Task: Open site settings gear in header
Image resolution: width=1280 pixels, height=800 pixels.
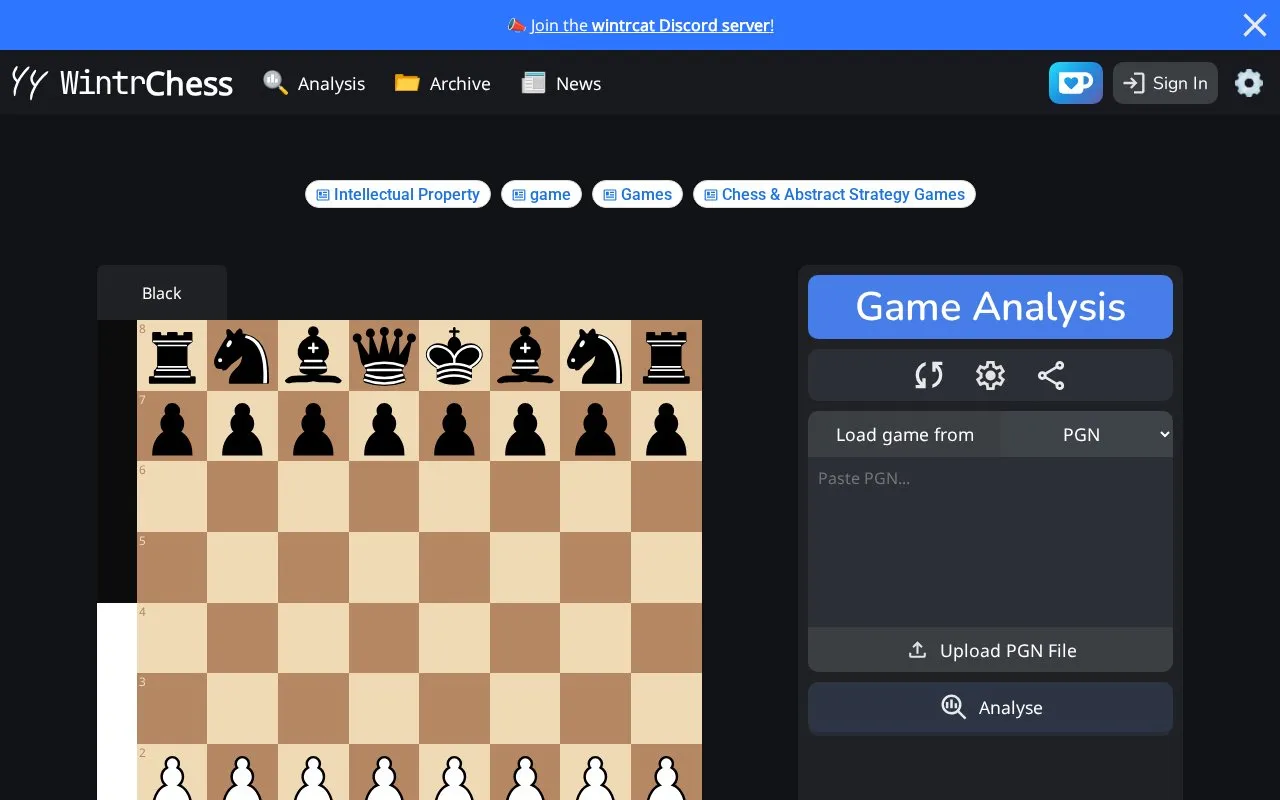Action: [x=1249, y=83]
